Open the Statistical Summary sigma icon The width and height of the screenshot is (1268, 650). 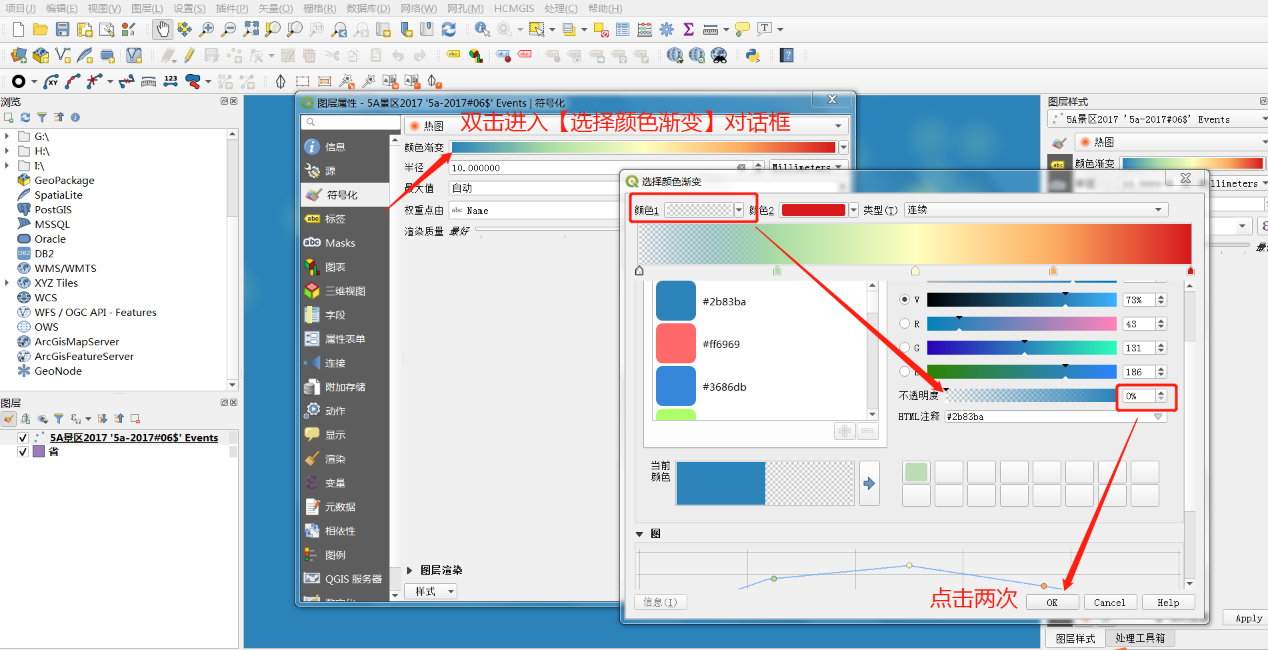688,30
